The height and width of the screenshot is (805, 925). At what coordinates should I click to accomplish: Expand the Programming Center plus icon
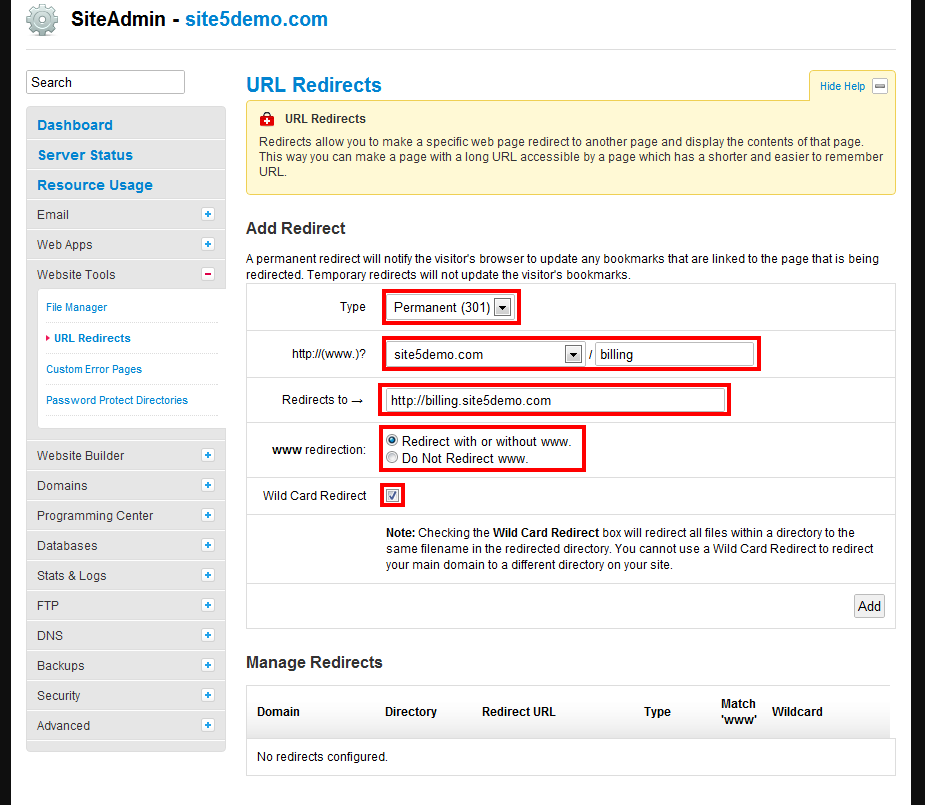click(208, 515)
